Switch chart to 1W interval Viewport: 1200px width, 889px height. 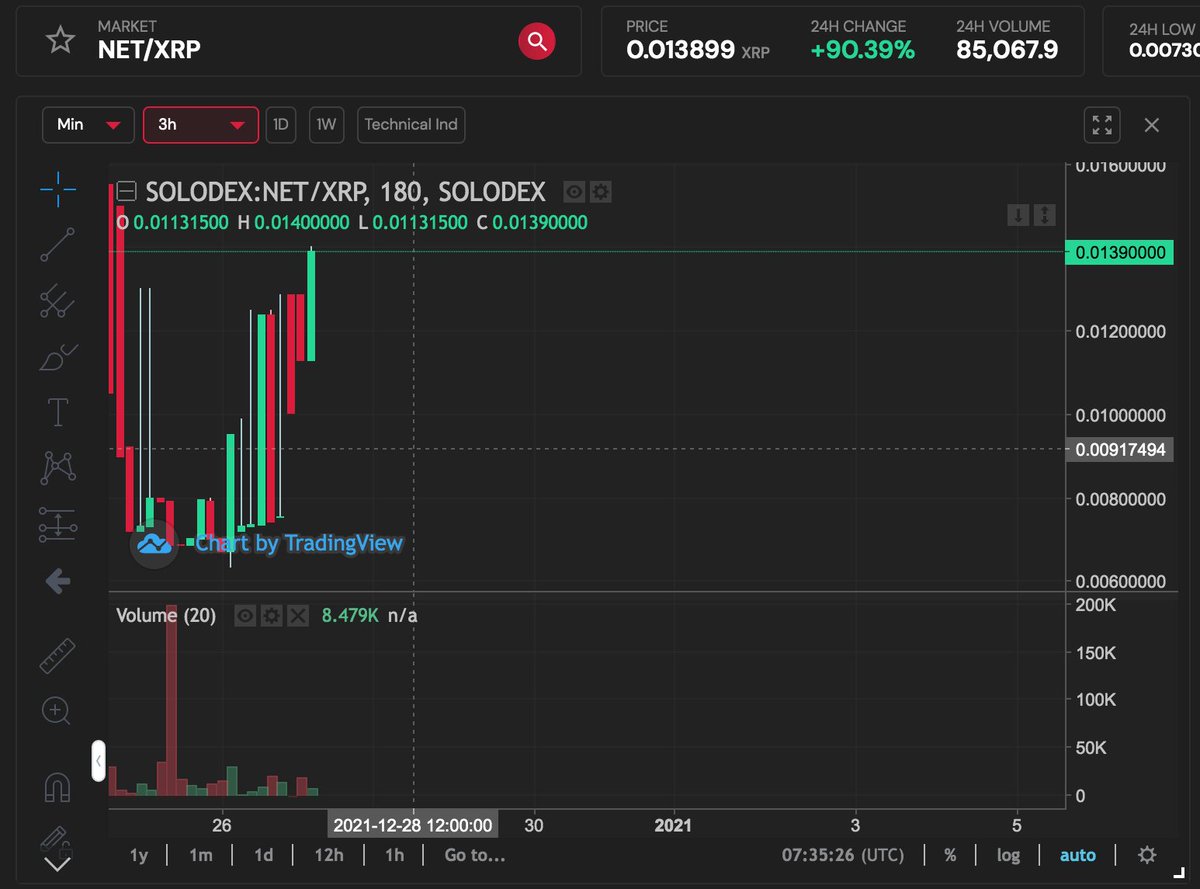pyautogui.click(x=325, y=125)
